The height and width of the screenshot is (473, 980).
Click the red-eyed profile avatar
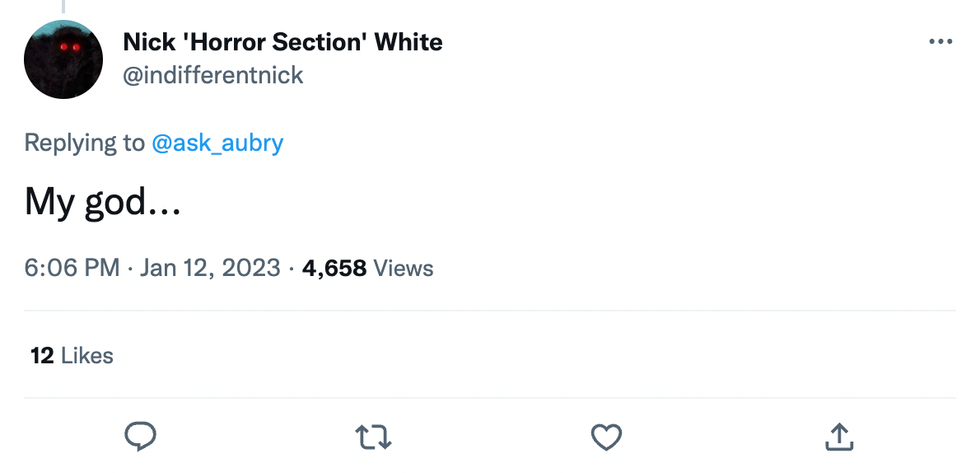63,59
